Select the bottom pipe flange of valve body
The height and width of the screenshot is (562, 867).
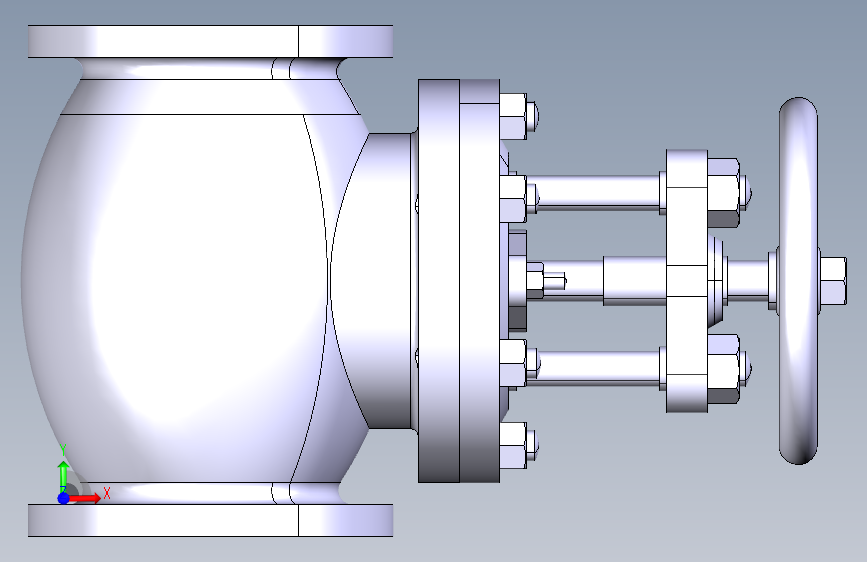point(211,520)
